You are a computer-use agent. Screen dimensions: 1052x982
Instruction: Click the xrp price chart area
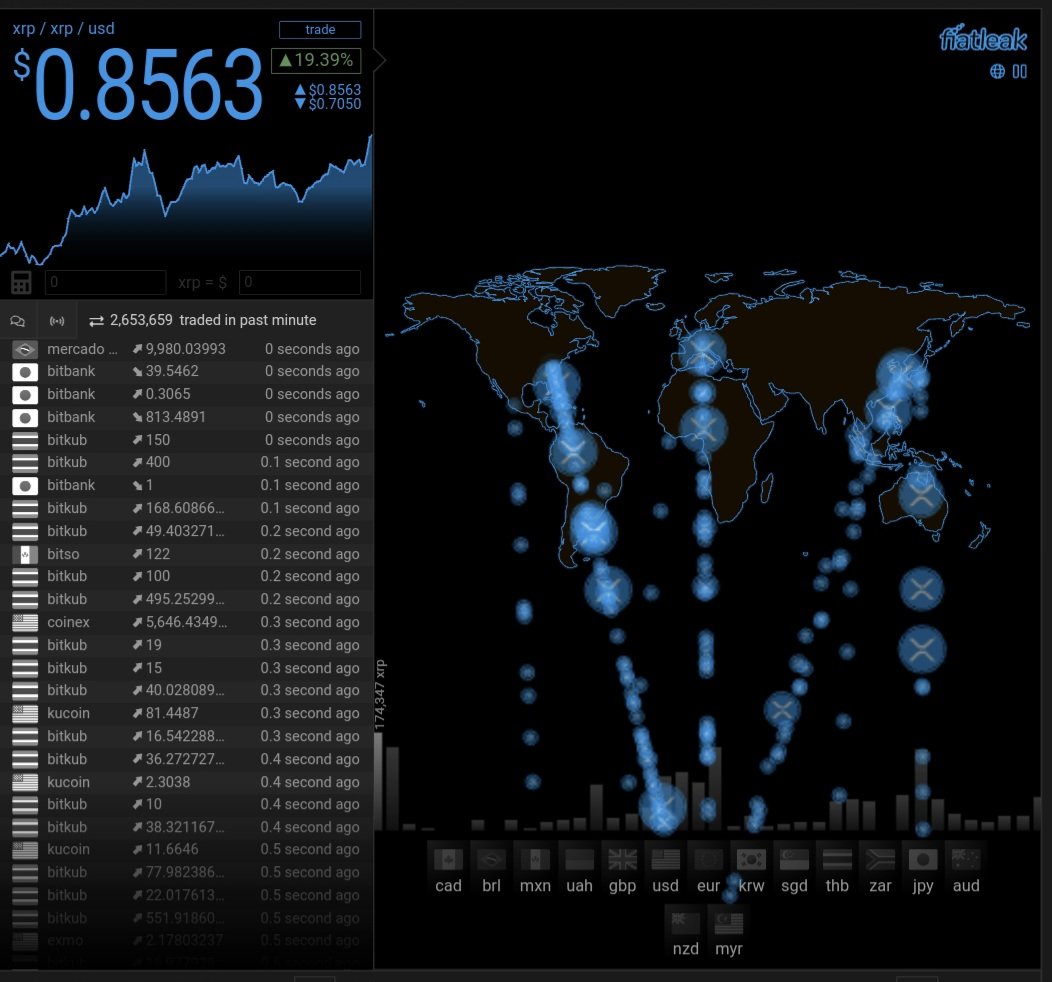click(x=187, y=198)
